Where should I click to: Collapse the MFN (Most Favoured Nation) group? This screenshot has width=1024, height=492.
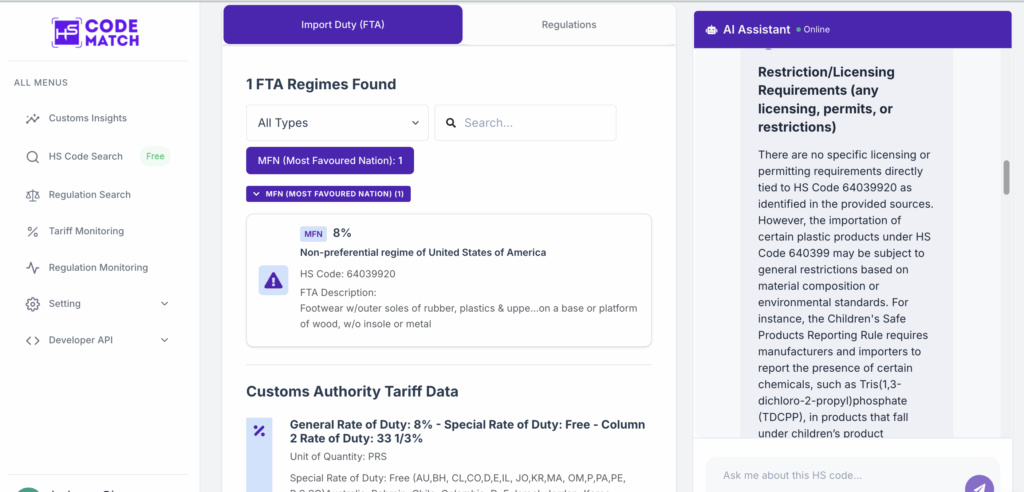(328, 194)
